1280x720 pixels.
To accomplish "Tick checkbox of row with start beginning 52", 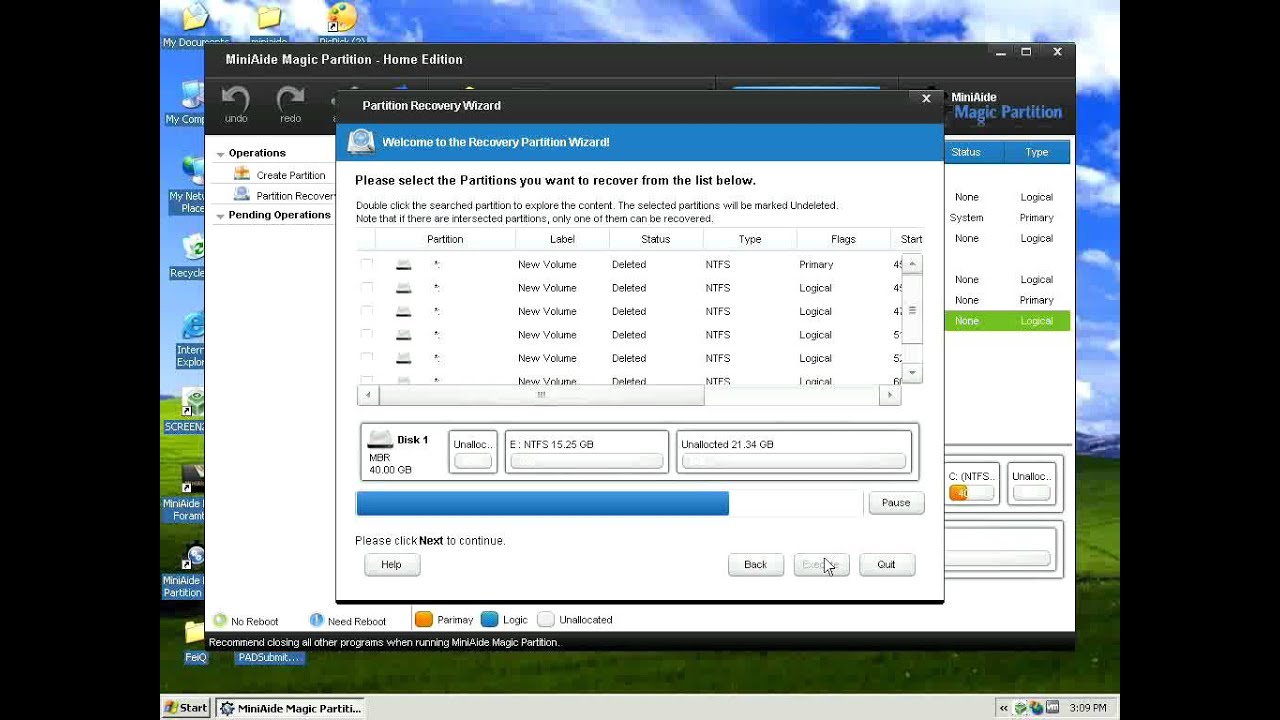I will click(367, 358).
